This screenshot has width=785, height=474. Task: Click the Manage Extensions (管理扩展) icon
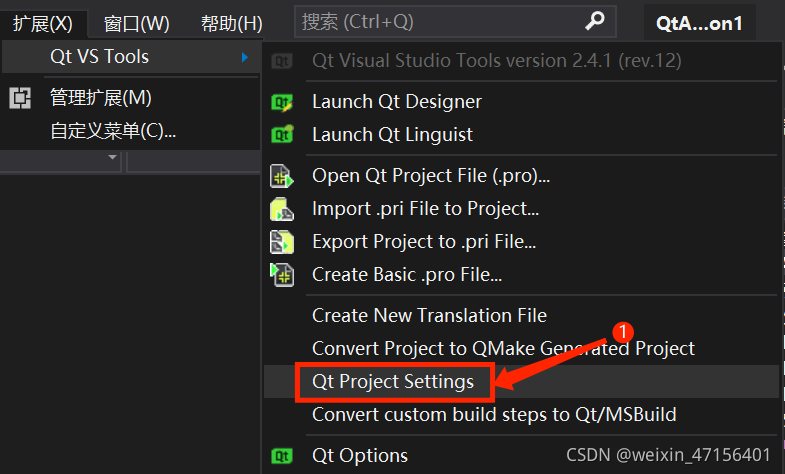20,98
